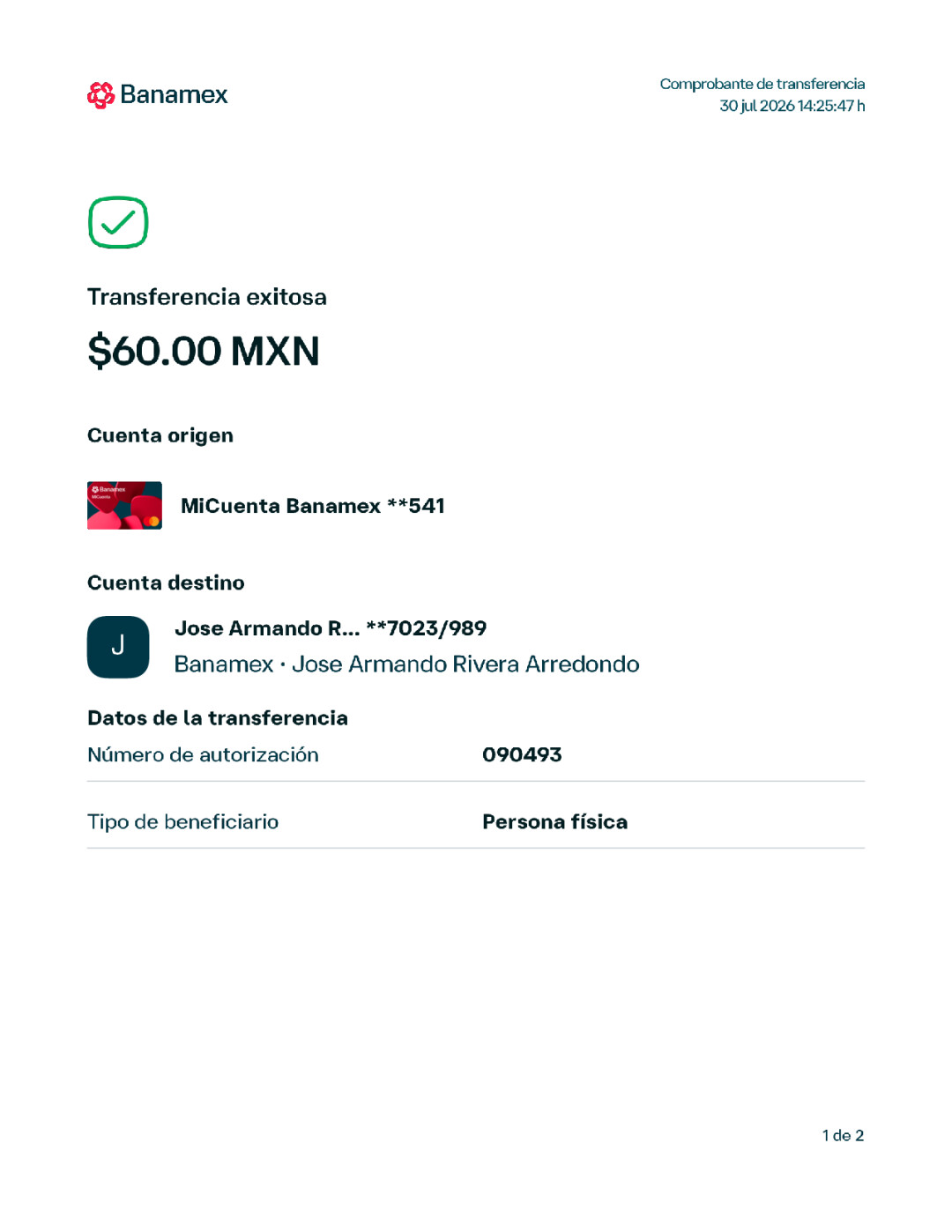952x1232 pixels.
Task: Select the $60.00 MXN amount
Action: point(204,351)
